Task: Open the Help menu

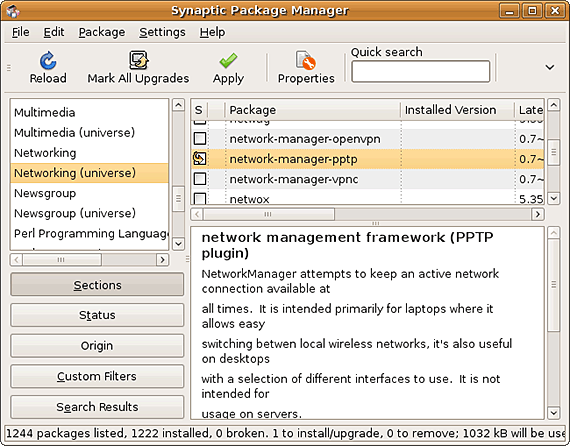Action: point(212,32)
